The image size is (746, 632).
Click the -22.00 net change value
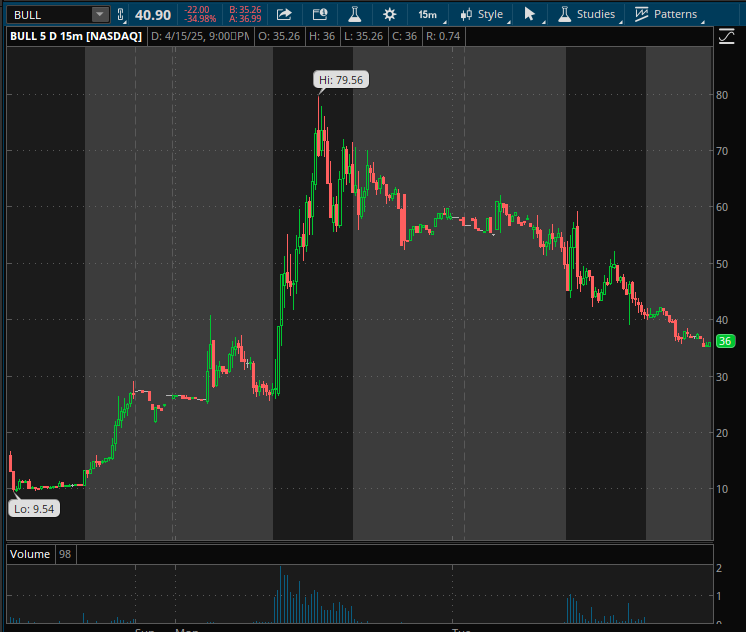click(x=197, y=10)
